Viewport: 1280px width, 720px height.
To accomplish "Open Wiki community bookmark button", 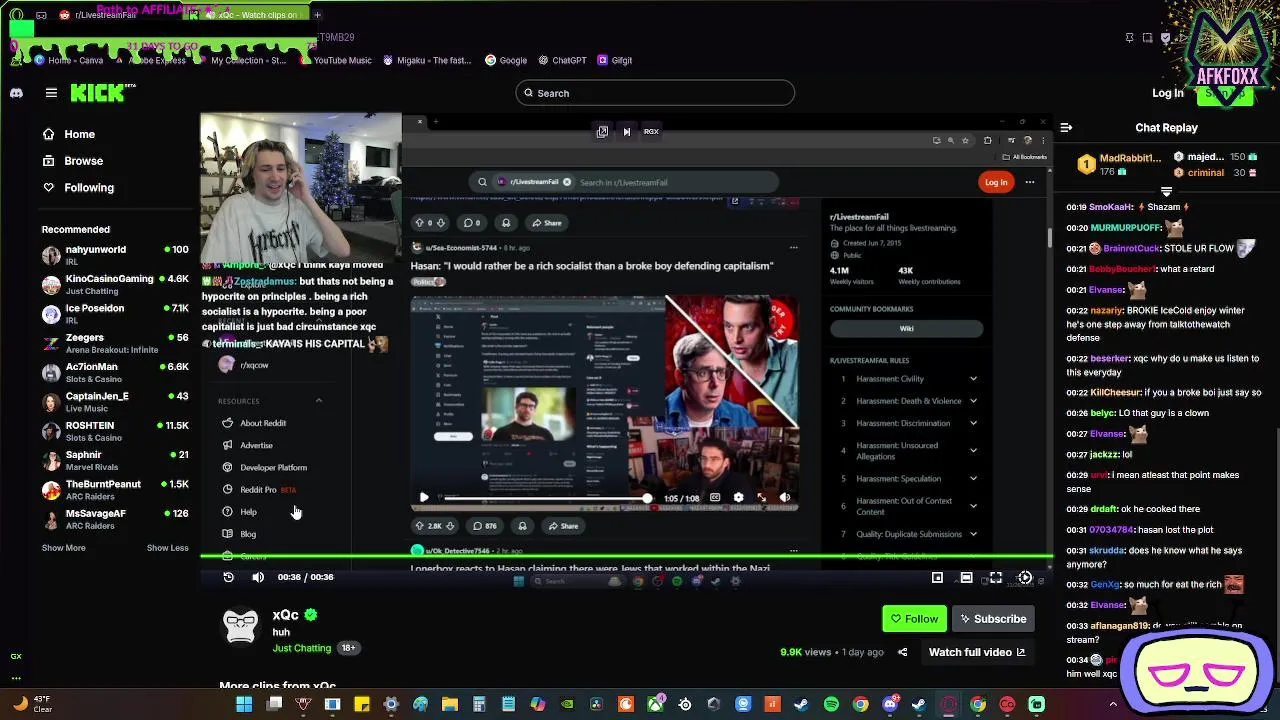I will 906,329.
